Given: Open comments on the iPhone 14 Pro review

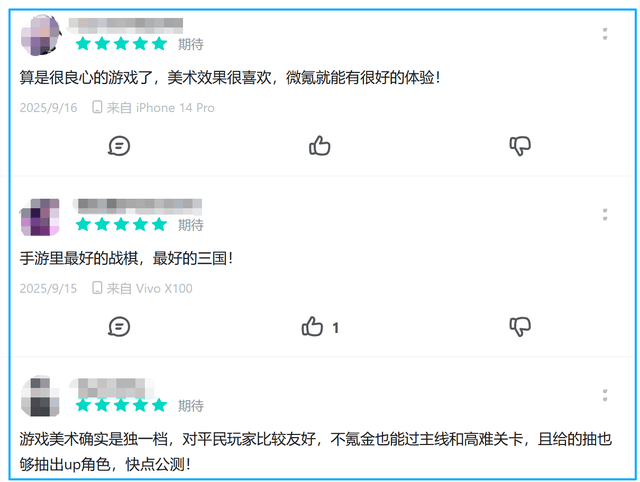Looking at the screenshot, I should pyautogui.click(x=119, y=146).
